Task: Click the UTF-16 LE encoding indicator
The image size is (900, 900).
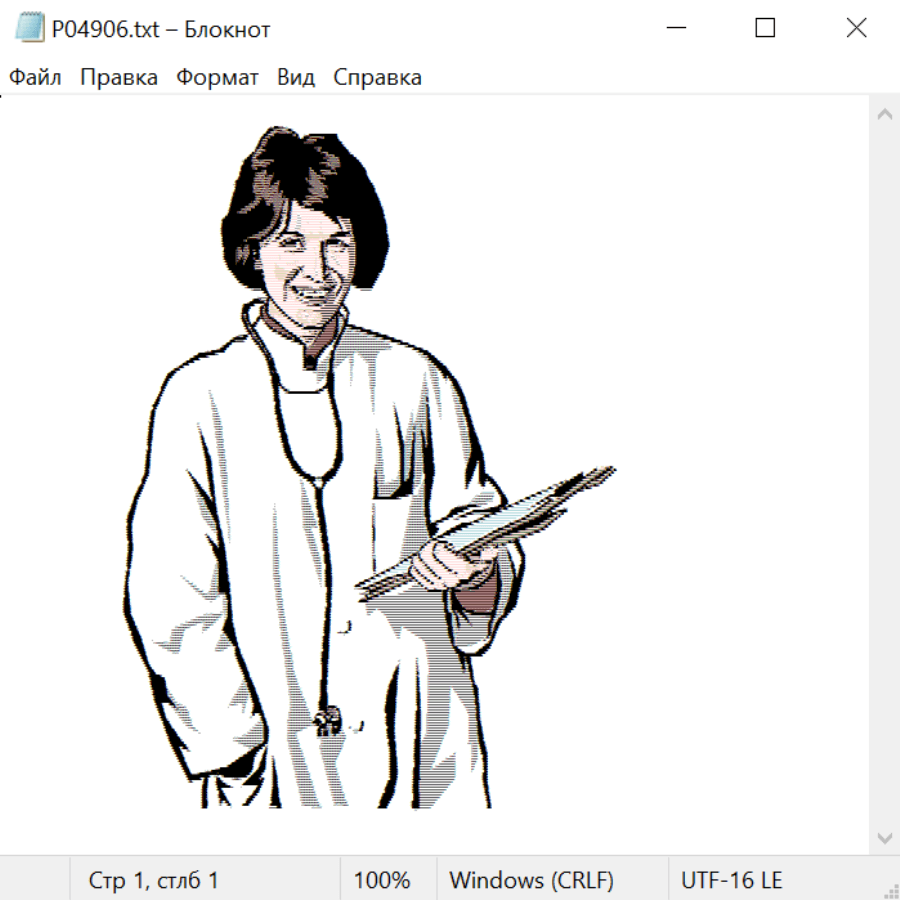Action: (x=731, y=881)
